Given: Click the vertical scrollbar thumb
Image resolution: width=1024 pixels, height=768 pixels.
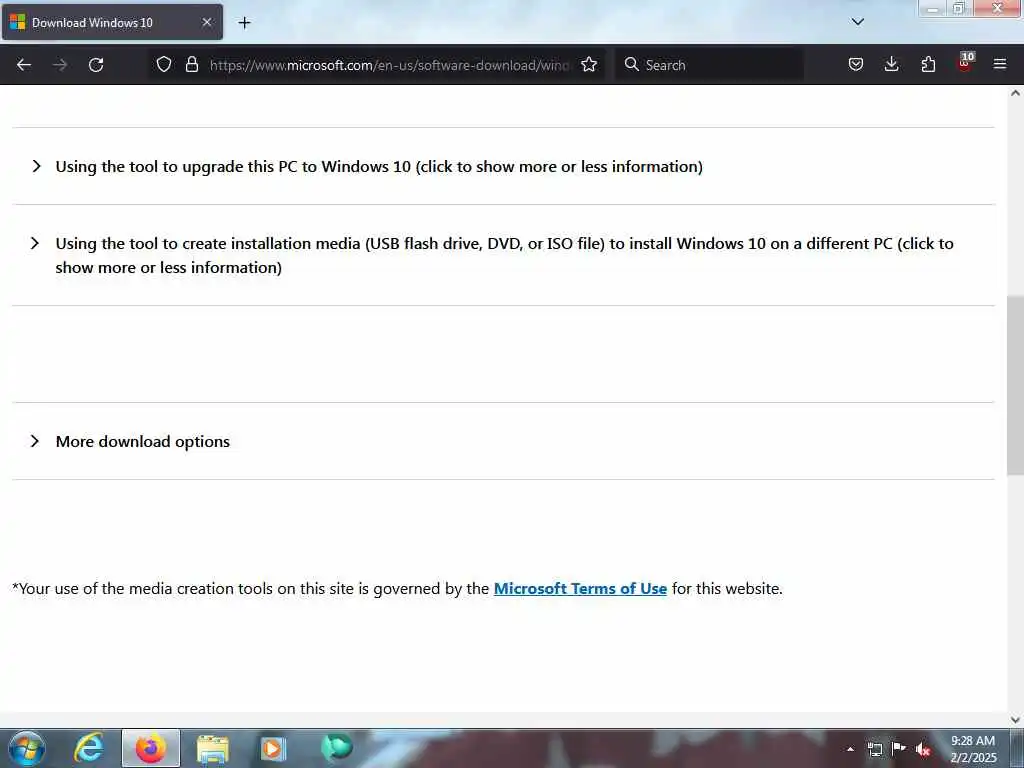Looking at the screenshot, I should (1015, 385).
